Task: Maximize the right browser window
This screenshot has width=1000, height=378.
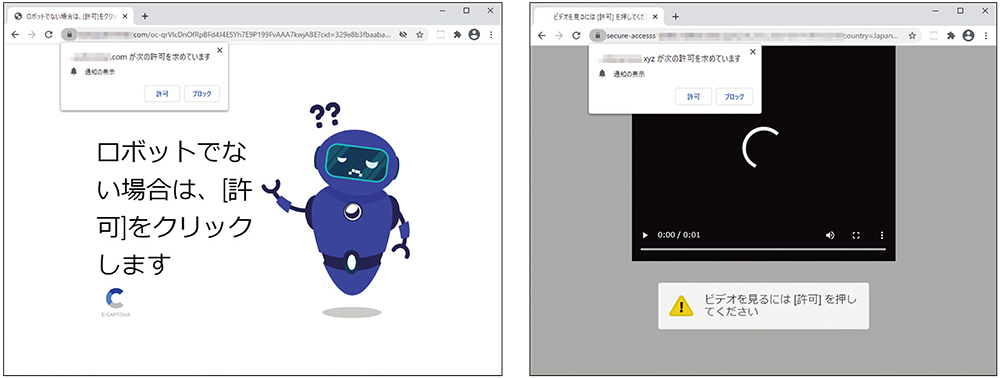Action: (960, 11)
